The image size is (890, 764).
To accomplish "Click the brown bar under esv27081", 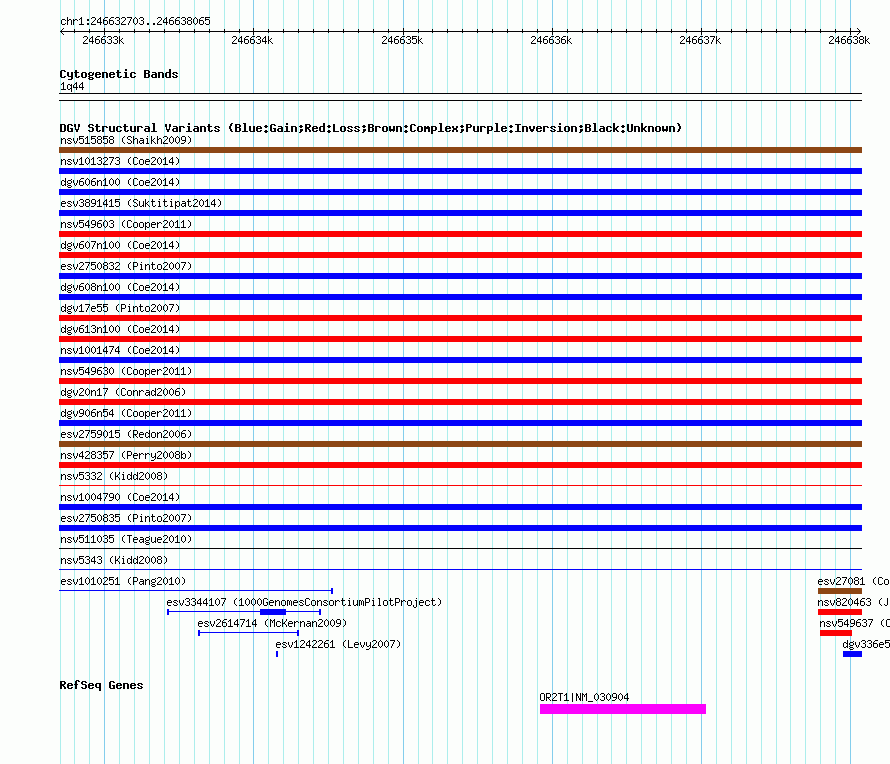I will click(840, 591).
